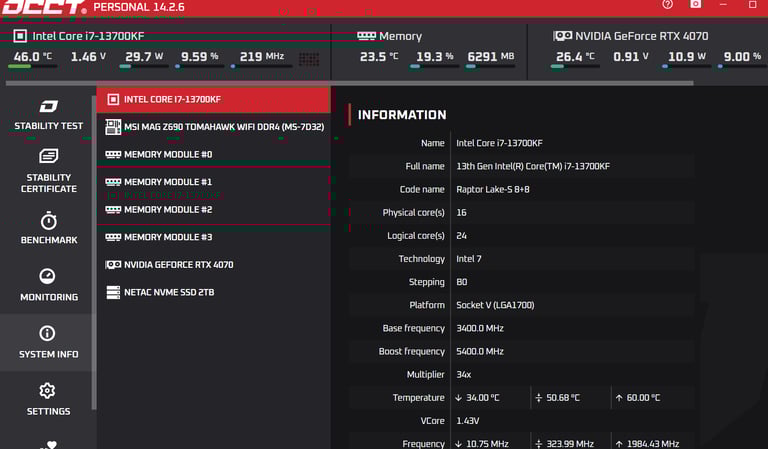Click the VCore value 1.43V
The height and width of the screenshot is (449, 768).
[x=468, y=421]
